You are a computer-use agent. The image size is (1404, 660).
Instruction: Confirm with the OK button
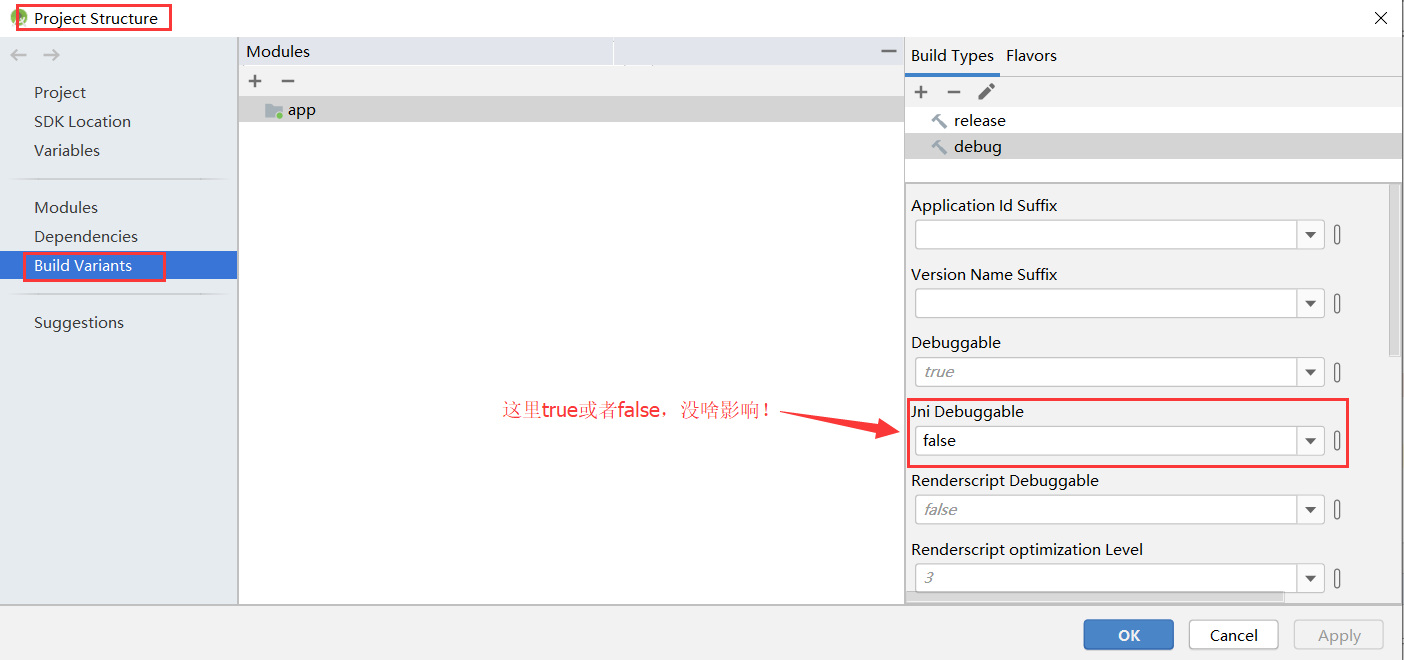1128,635
